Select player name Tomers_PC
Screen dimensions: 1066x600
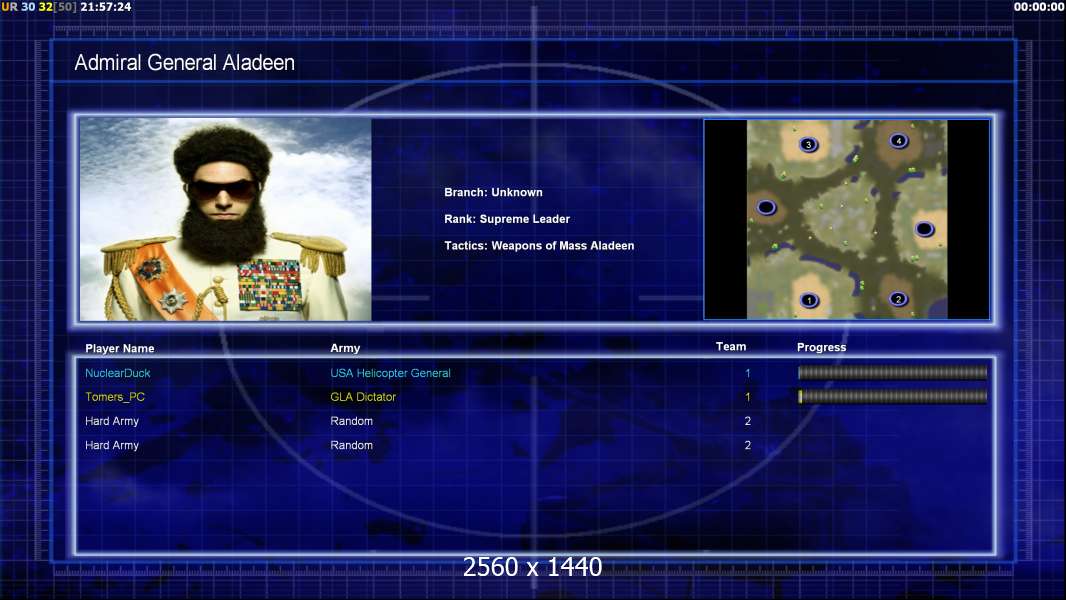tap(115, 397)
